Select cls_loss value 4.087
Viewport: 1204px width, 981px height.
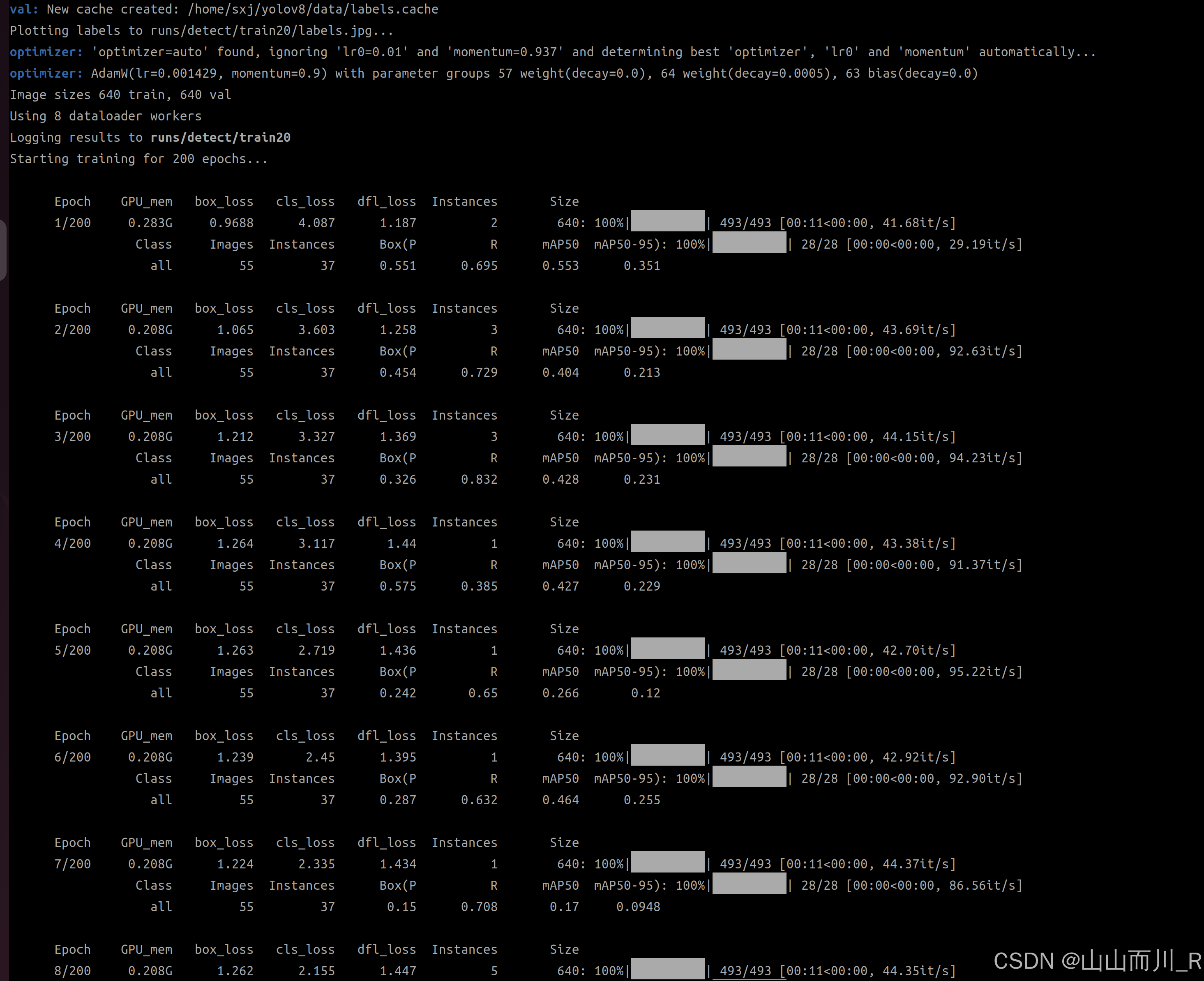click(x=316, y=223)
